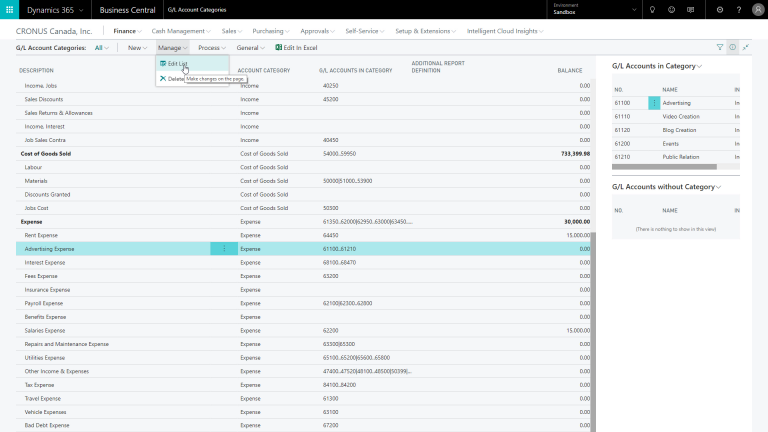The height and width of the screenshot is (432, 768).
Task: Open the settings gear icon
Action: click(x=720, y=9)
